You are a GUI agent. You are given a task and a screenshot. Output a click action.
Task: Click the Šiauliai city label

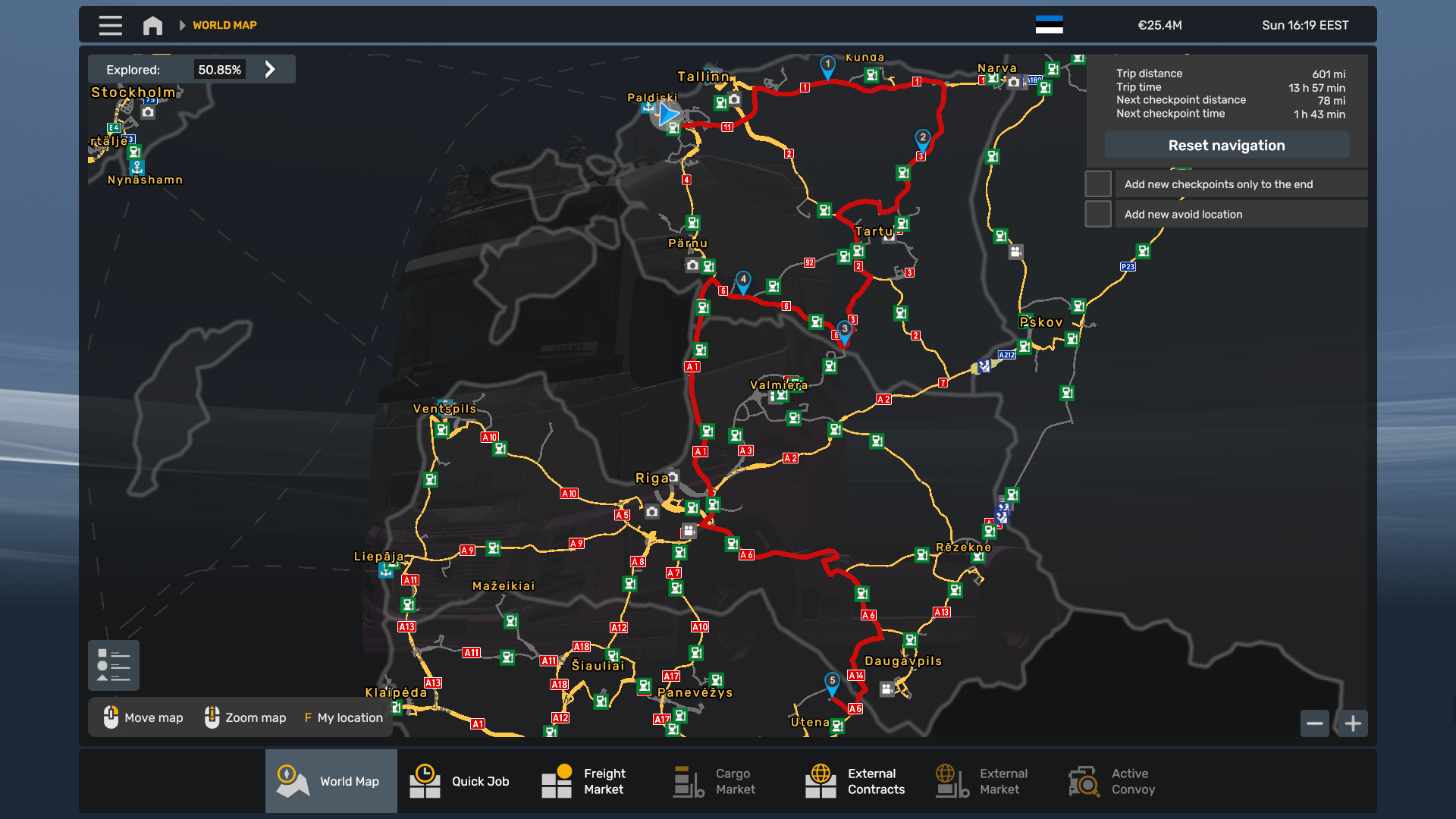[x=598, y=666]
